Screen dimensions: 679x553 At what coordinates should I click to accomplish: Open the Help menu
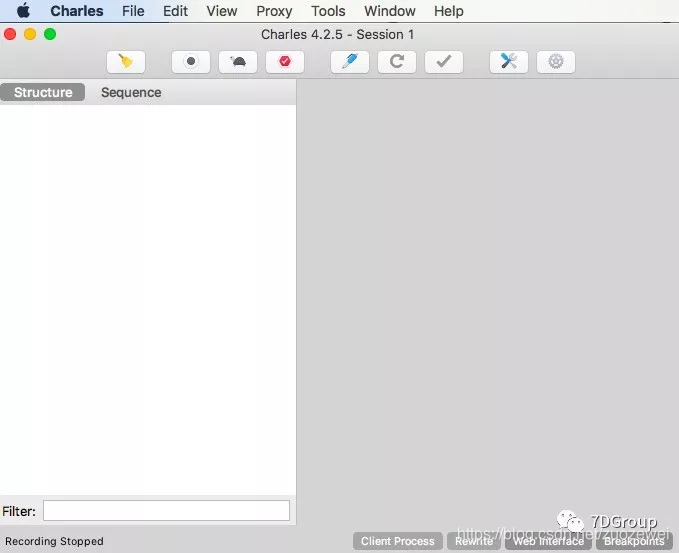[x=449, y=11]
